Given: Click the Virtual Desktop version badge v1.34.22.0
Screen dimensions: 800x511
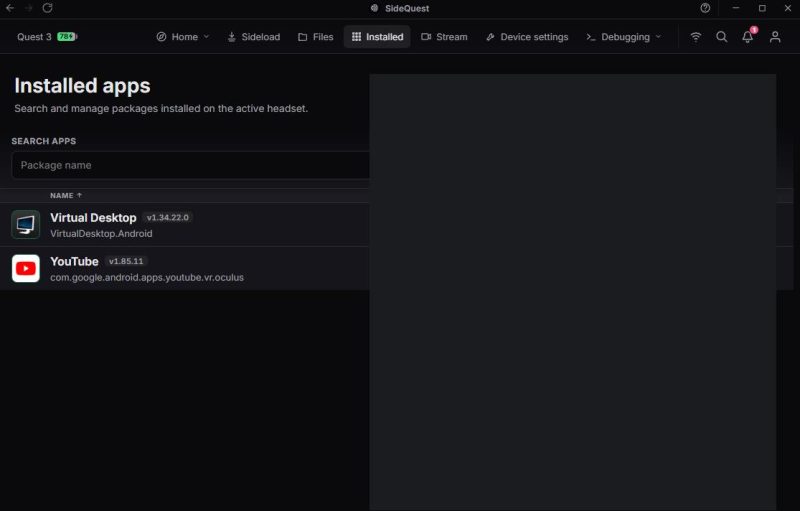Looking at the screenshot, I should [x=168, y=217].
